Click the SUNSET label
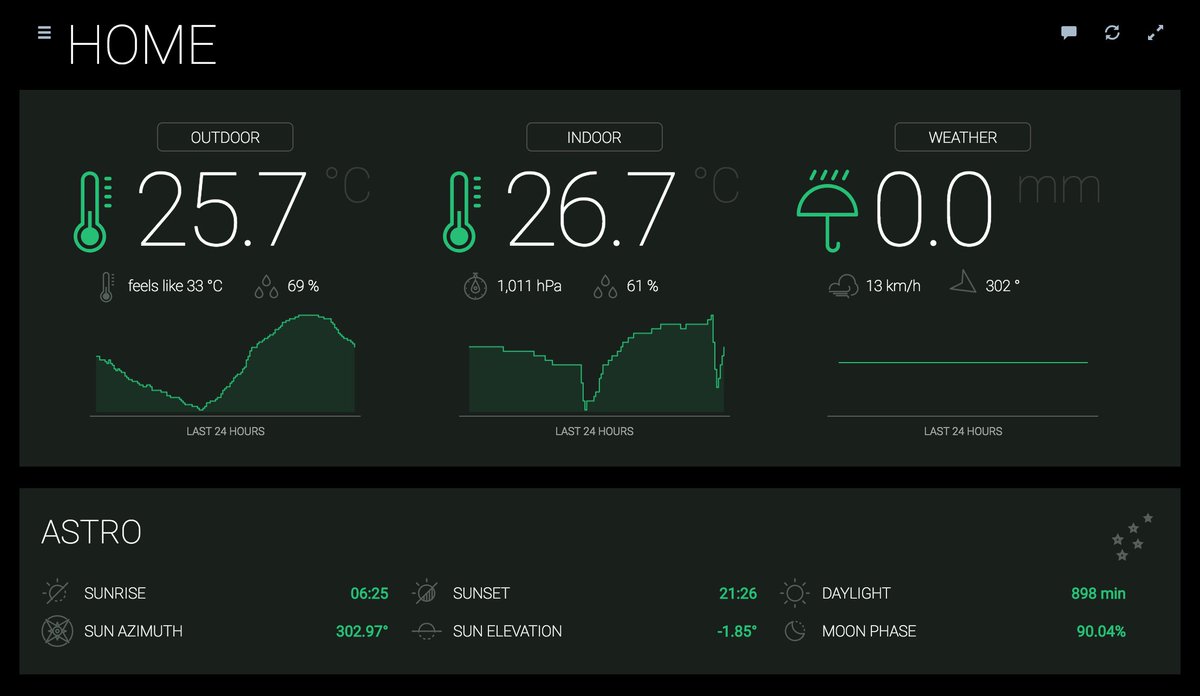1200x696 pixels. (481, 593)
